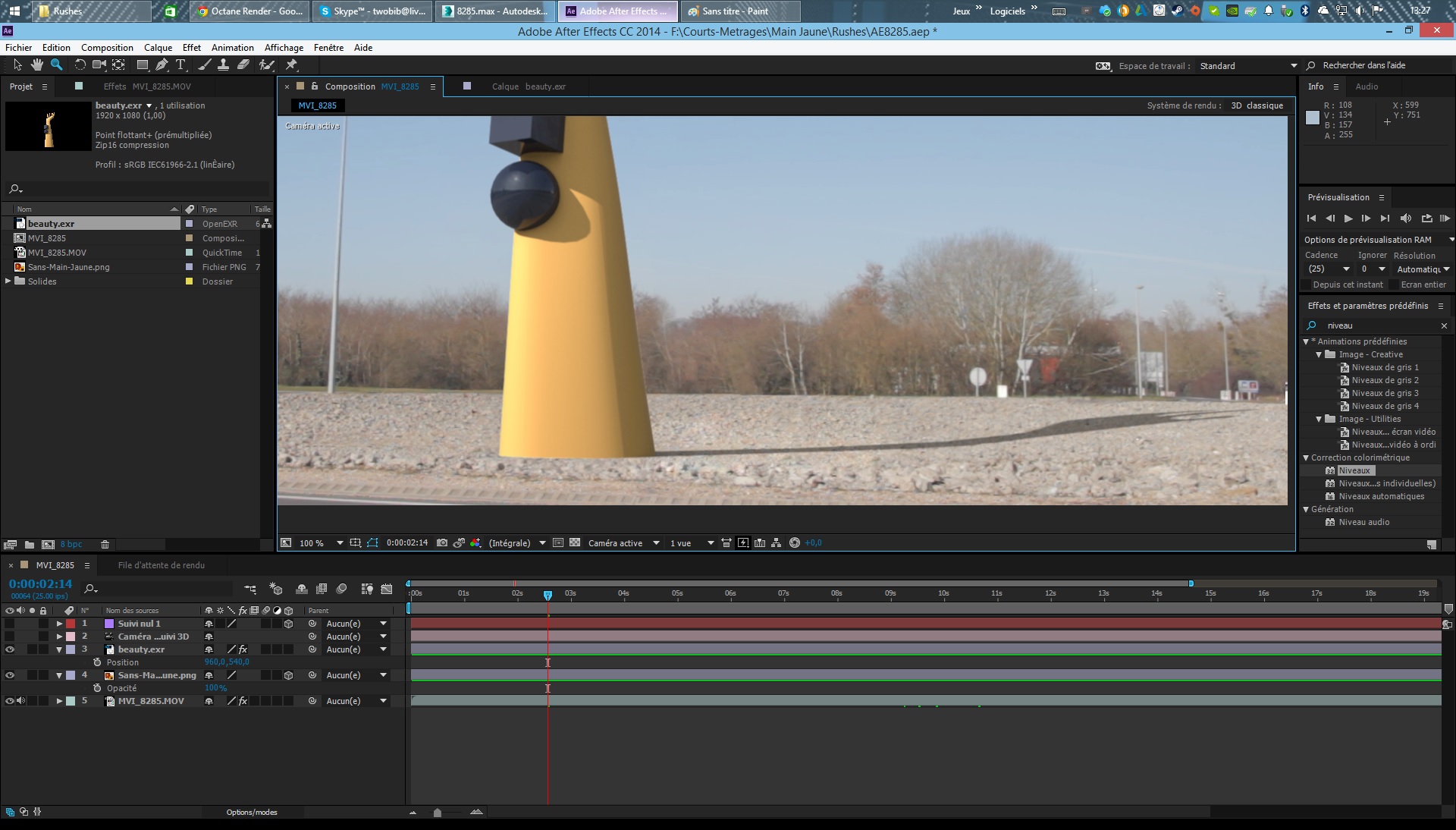Select the Pen tool
Image resolution: width=1456 pixels, height=830 pixels.
click(x=162, y=65)
